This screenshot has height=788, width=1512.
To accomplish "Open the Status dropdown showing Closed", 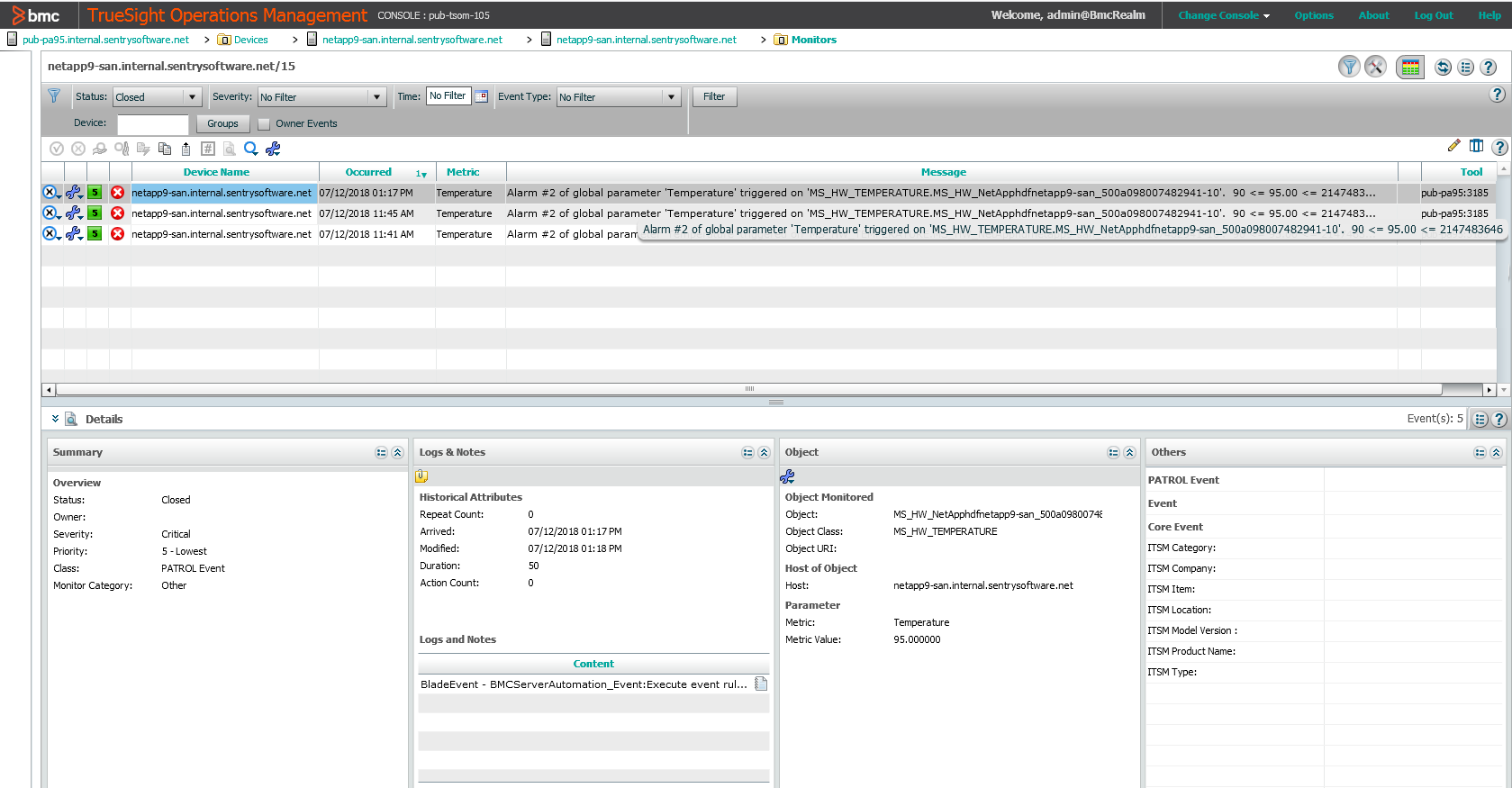I will [x=192, y=97].
